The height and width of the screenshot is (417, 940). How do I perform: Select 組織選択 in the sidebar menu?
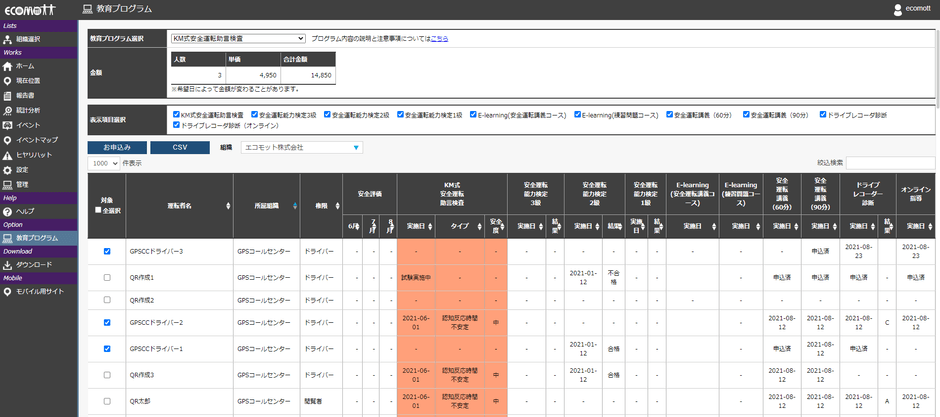pos(30,38)
